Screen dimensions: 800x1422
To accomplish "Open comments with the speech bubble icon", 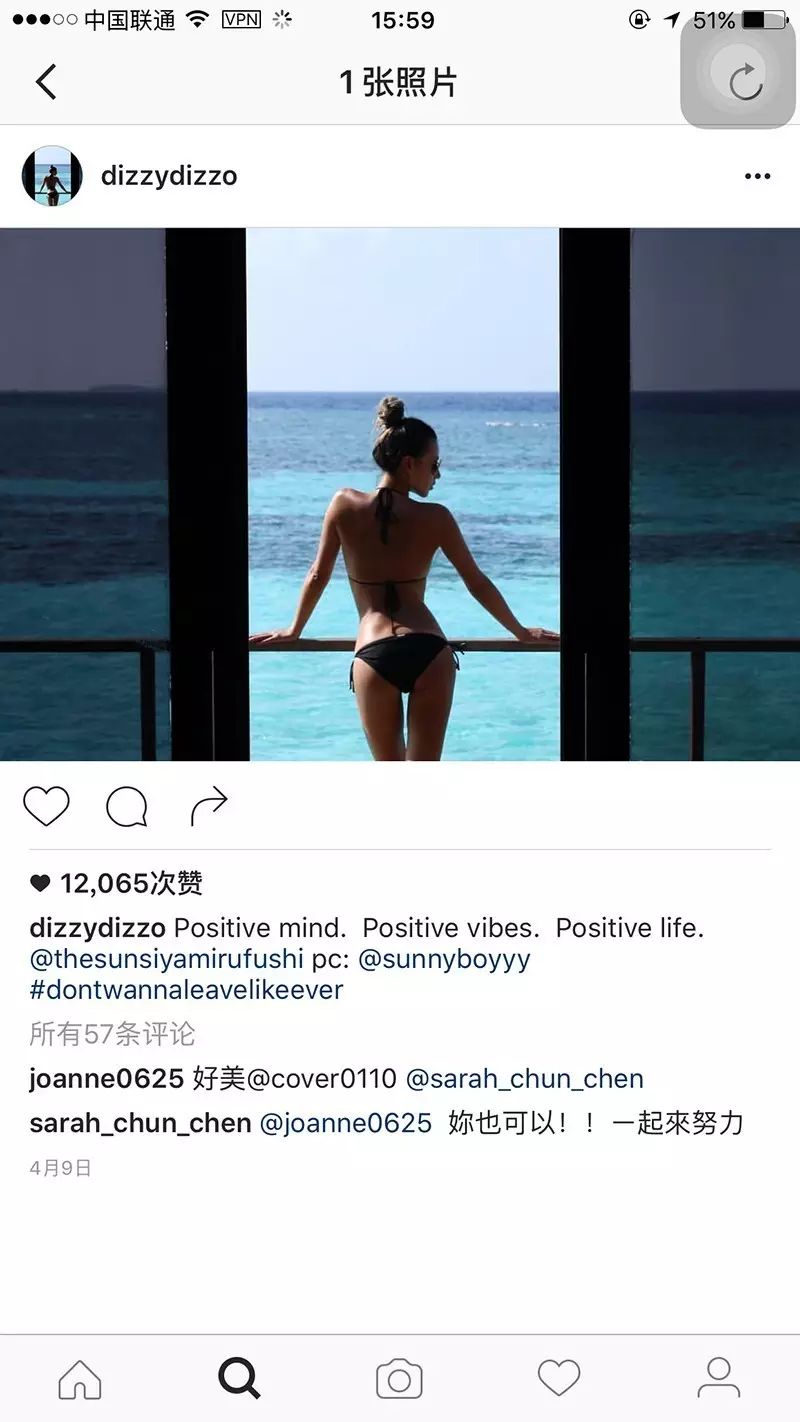I will point(127,807).
